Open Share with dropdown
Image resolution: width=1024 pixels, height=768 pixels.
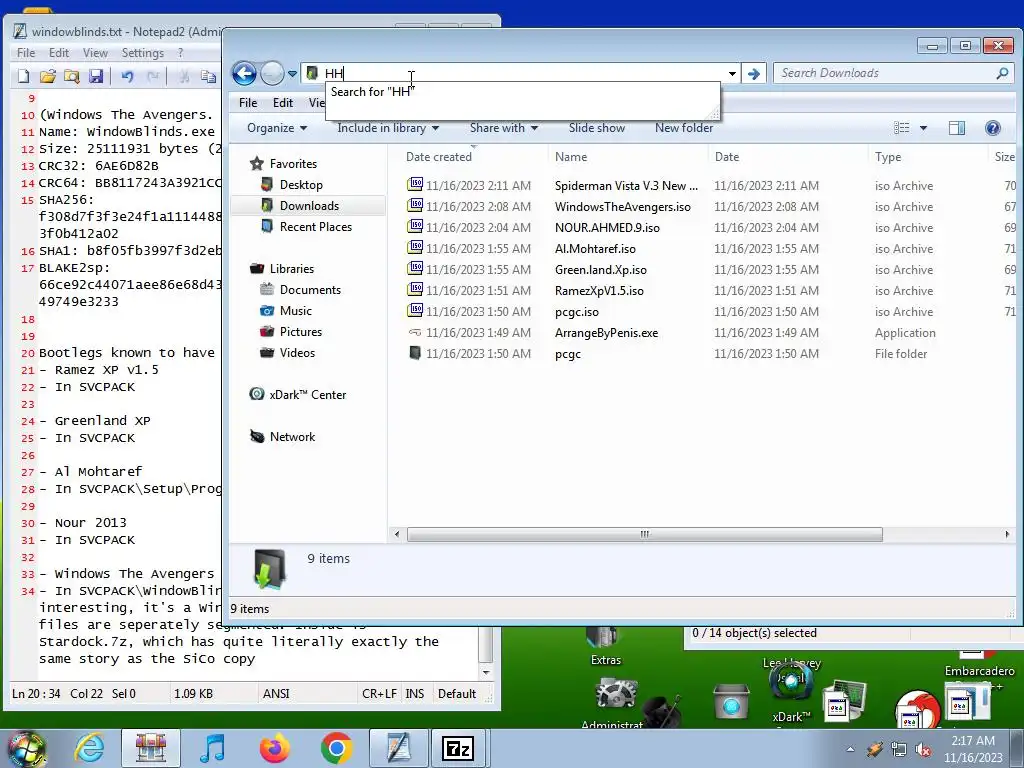coord(504,128)
